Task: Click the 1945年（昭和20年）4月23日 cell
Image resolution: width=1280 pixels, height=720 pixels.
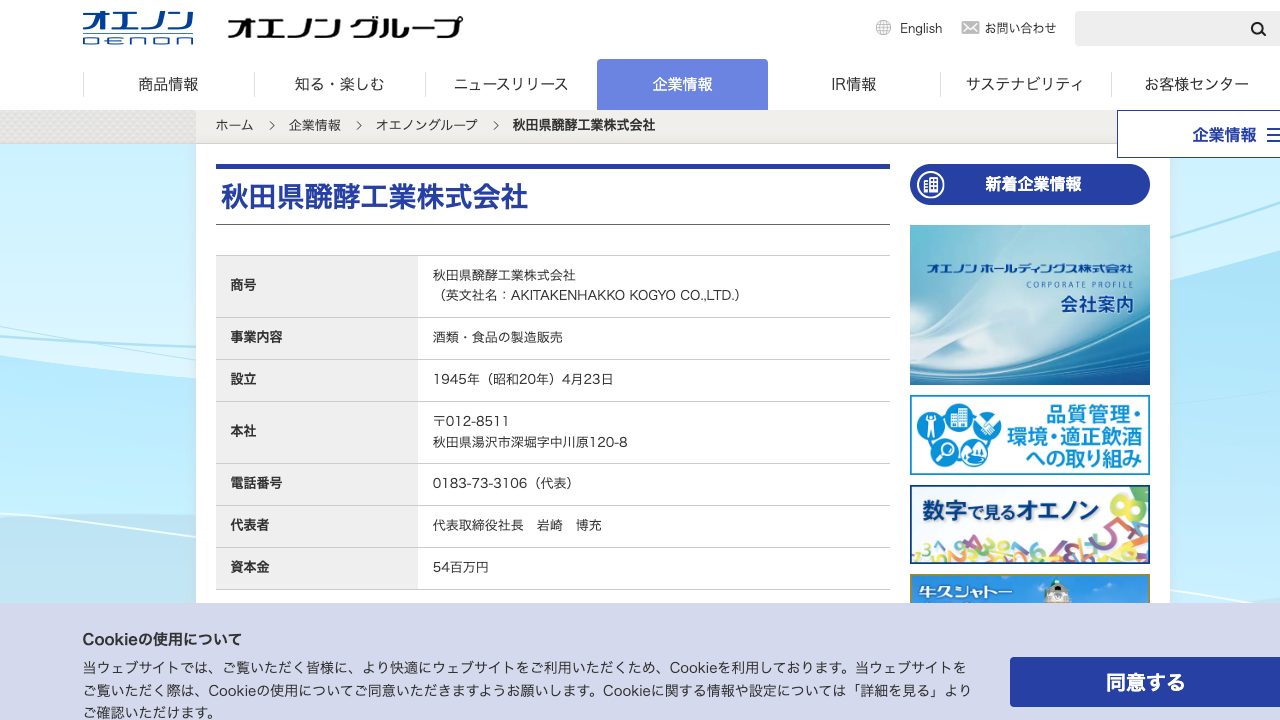Action: tap(654, 380)
